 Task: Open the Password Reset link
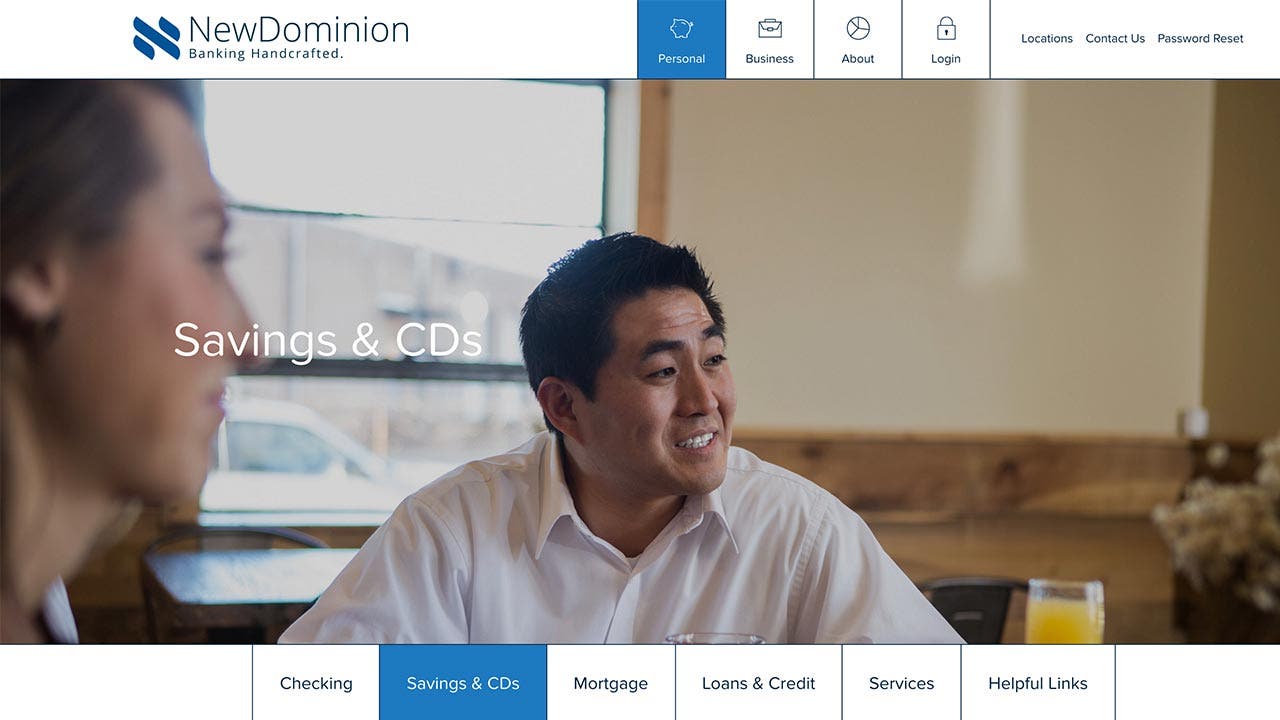tap(1201, 39)
